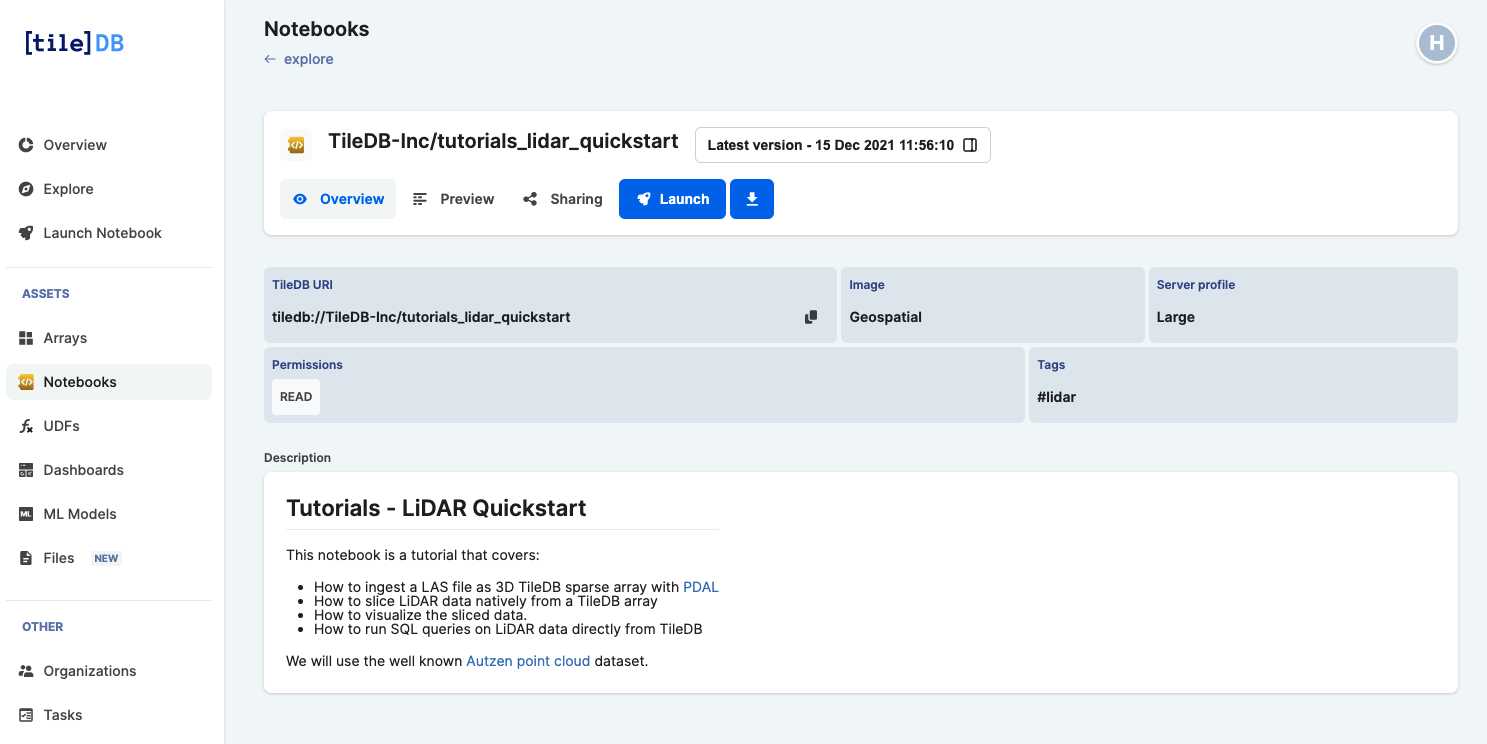Viewport: 1487px width, 744px height.
Task: Follow the PDAL link in the description
Action: tap(699, 587)
